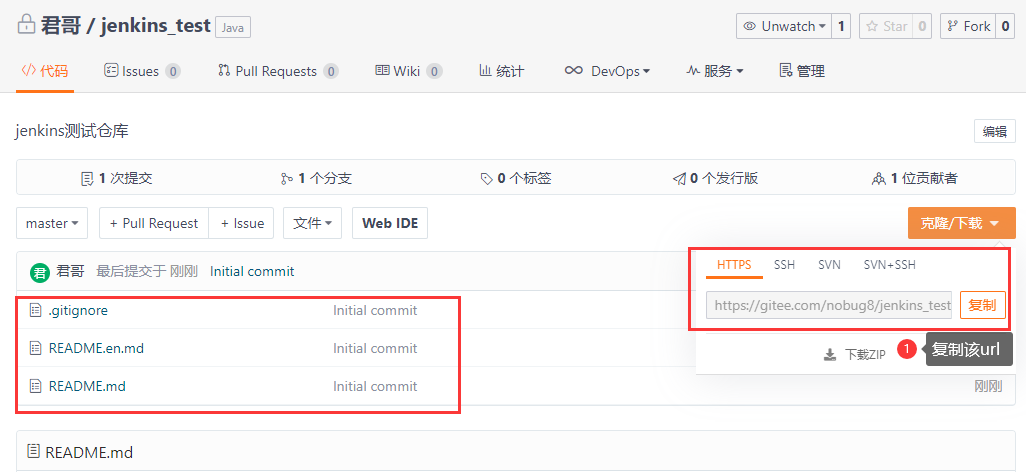This screenshot has width=1026, height=472.
Task: Expand the 文件 dropdown menu
Action: click(312, 223)
